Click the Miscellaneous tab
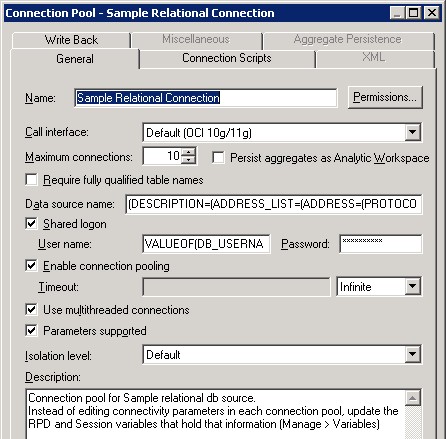Viewport: 446px width, 439px height. tap(196, 40)
